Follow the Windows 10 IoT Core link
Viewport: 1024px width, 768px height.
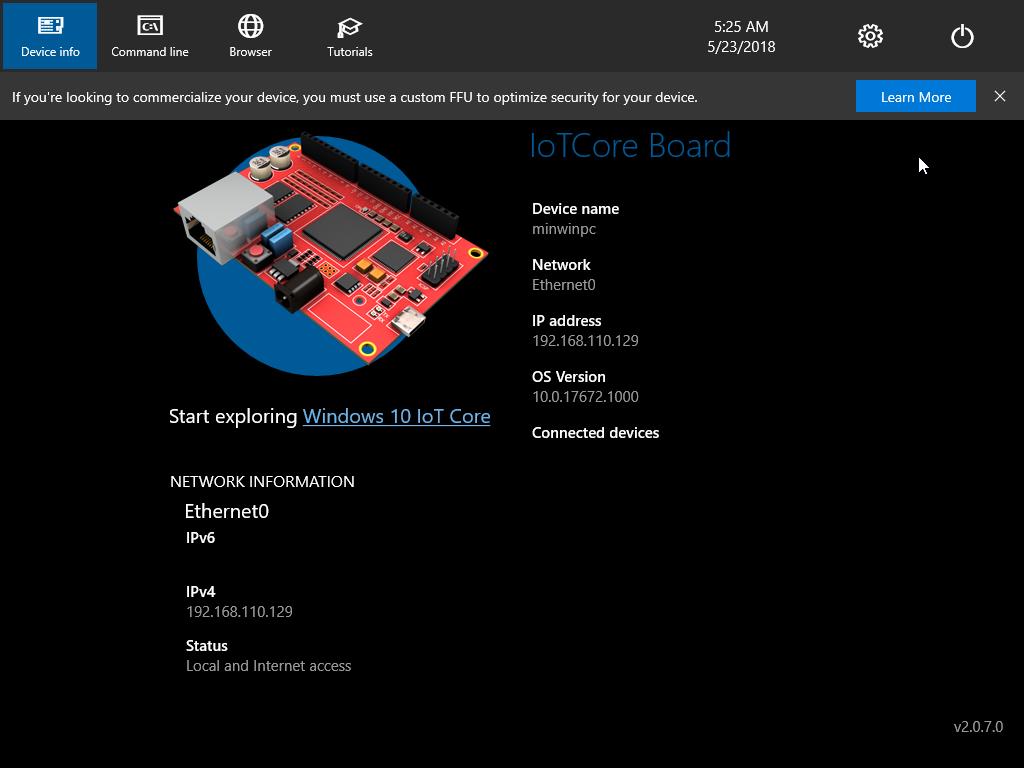[x=396, y=417]
